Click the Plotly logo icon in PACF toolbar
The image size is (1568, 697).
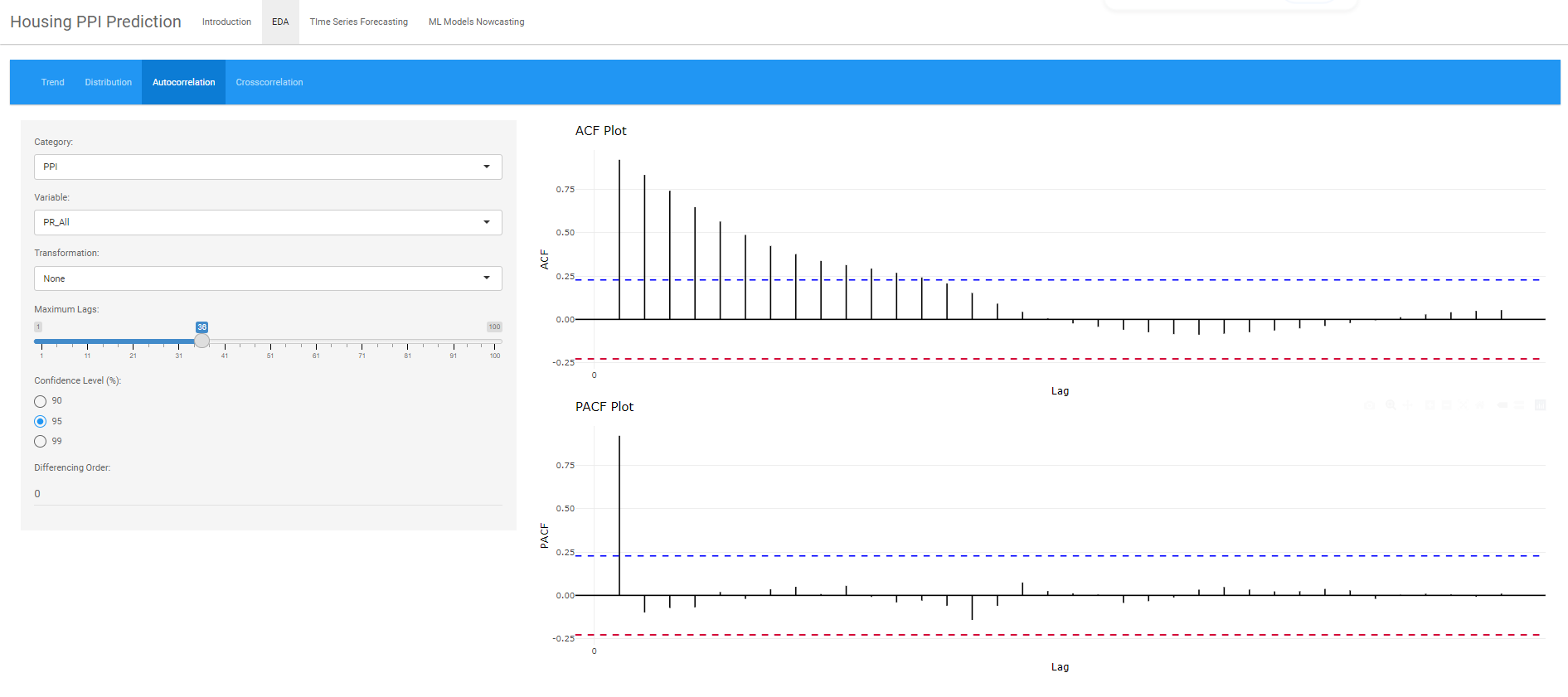click(x=1540, y=405)
